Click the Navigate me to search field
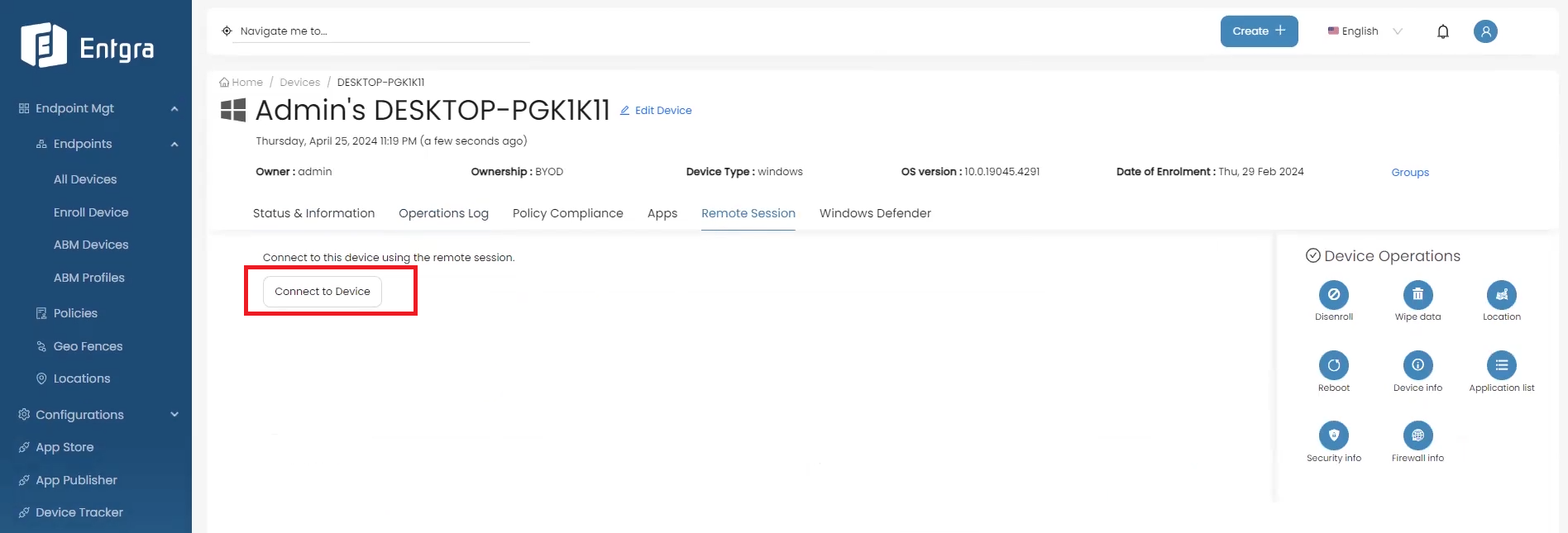Screen dimensions: 1568x533 [380, 31]
